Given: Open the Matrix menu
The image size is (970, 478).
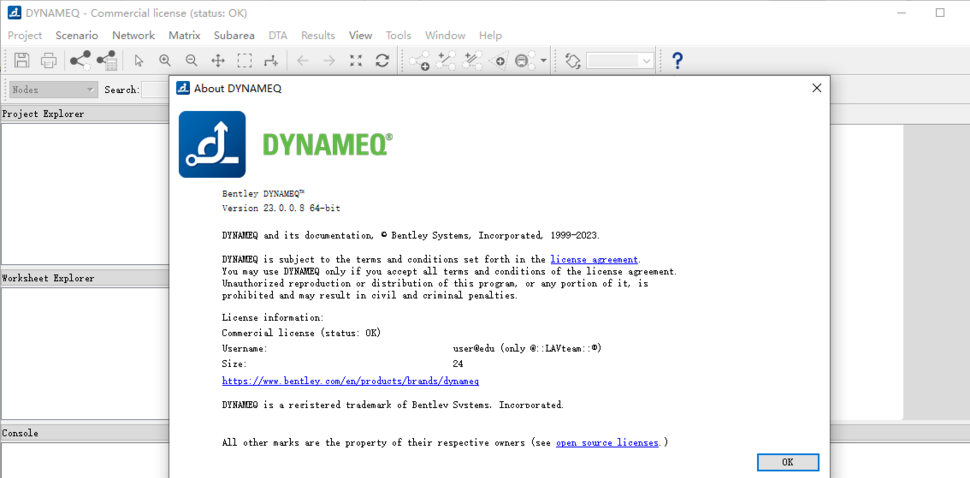Looking at the screenshot, I should point(184,35).
